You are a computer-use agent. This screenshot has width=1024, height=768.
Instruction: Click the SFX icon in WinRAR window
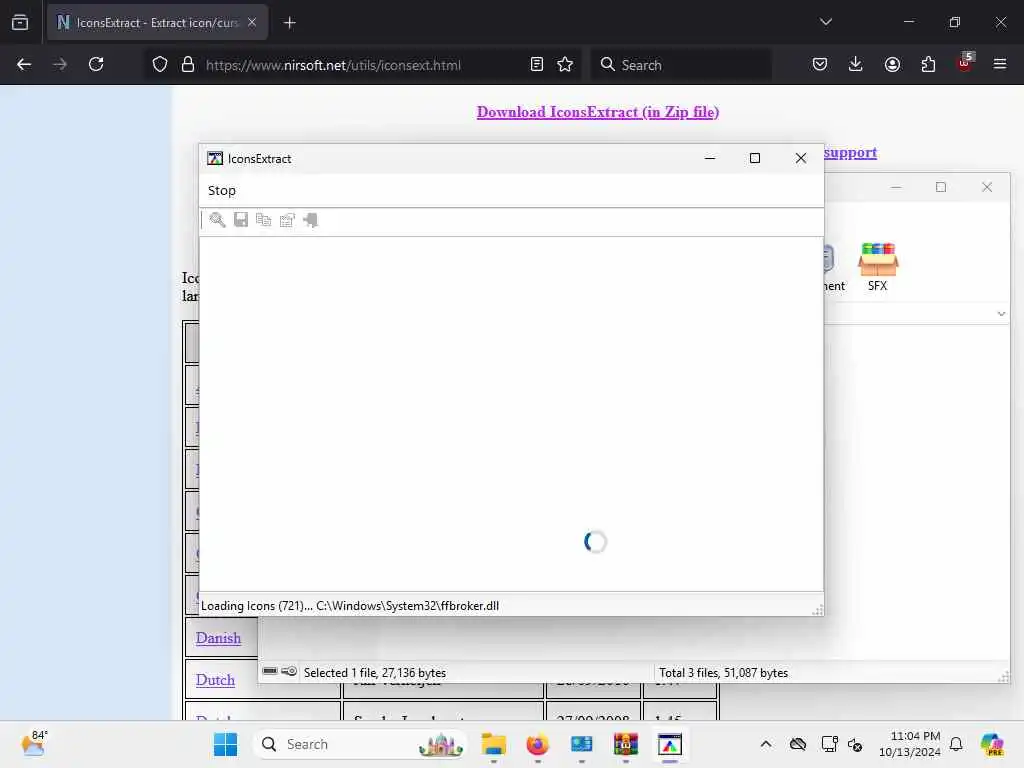tap(878, 266)
